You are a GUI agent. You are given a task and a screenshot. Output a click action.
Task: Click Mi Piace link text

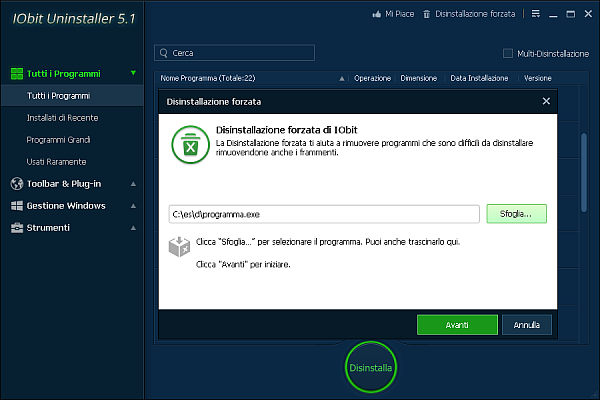[x=399, y=14]
